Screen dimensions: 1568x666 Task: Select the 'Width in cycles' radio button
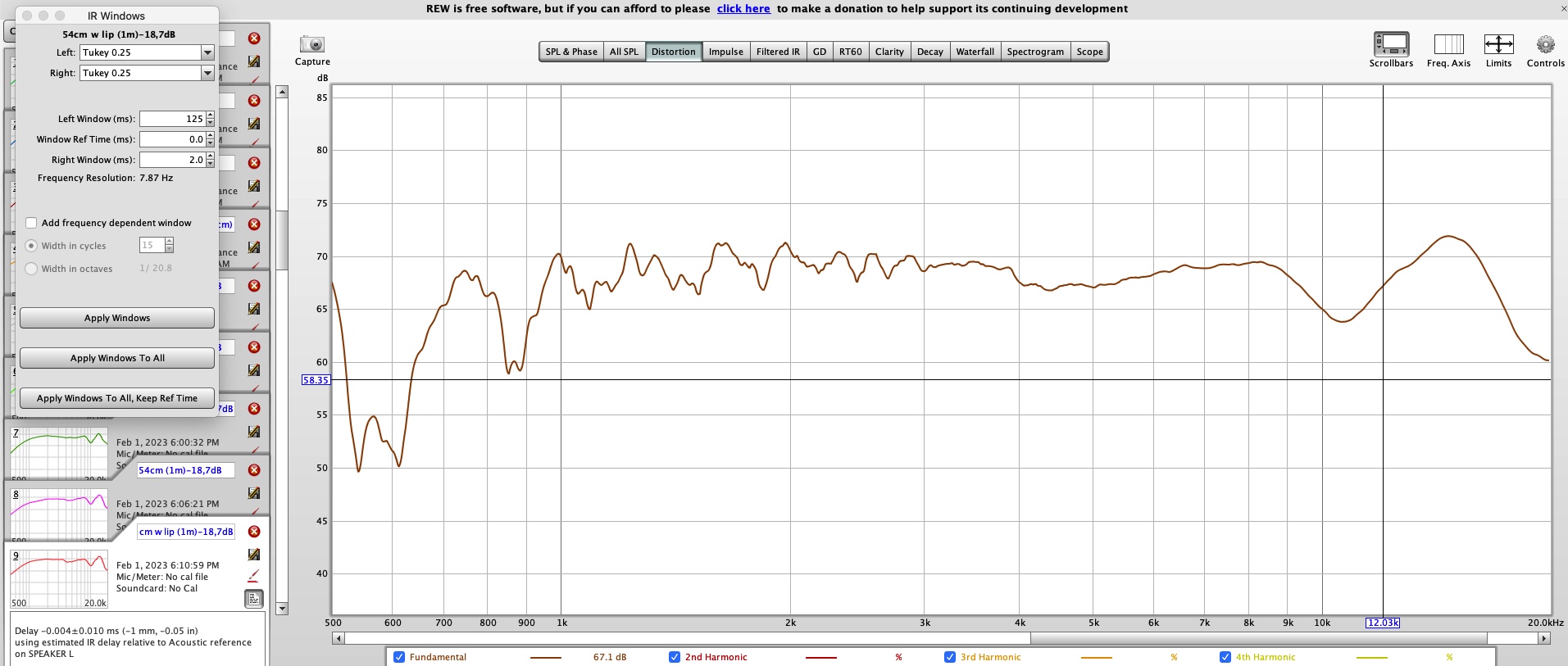click(31, 246)
